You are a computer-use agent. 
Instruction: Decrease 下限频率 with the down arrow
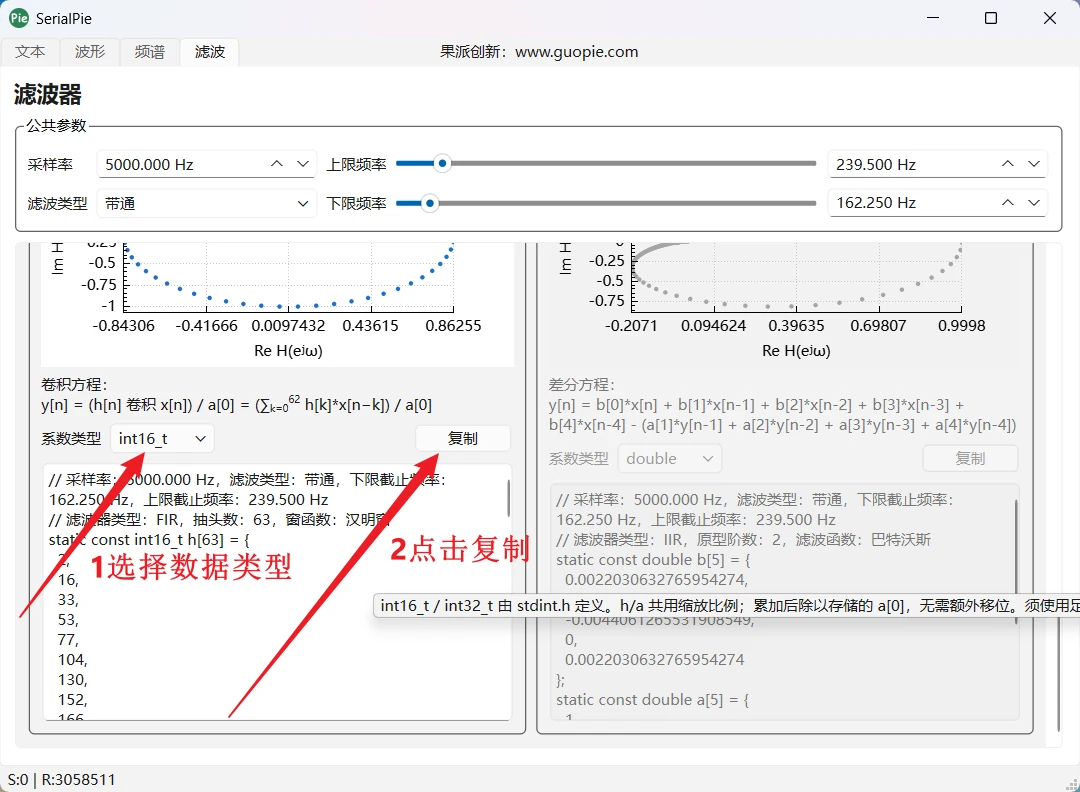[1034, 202]
